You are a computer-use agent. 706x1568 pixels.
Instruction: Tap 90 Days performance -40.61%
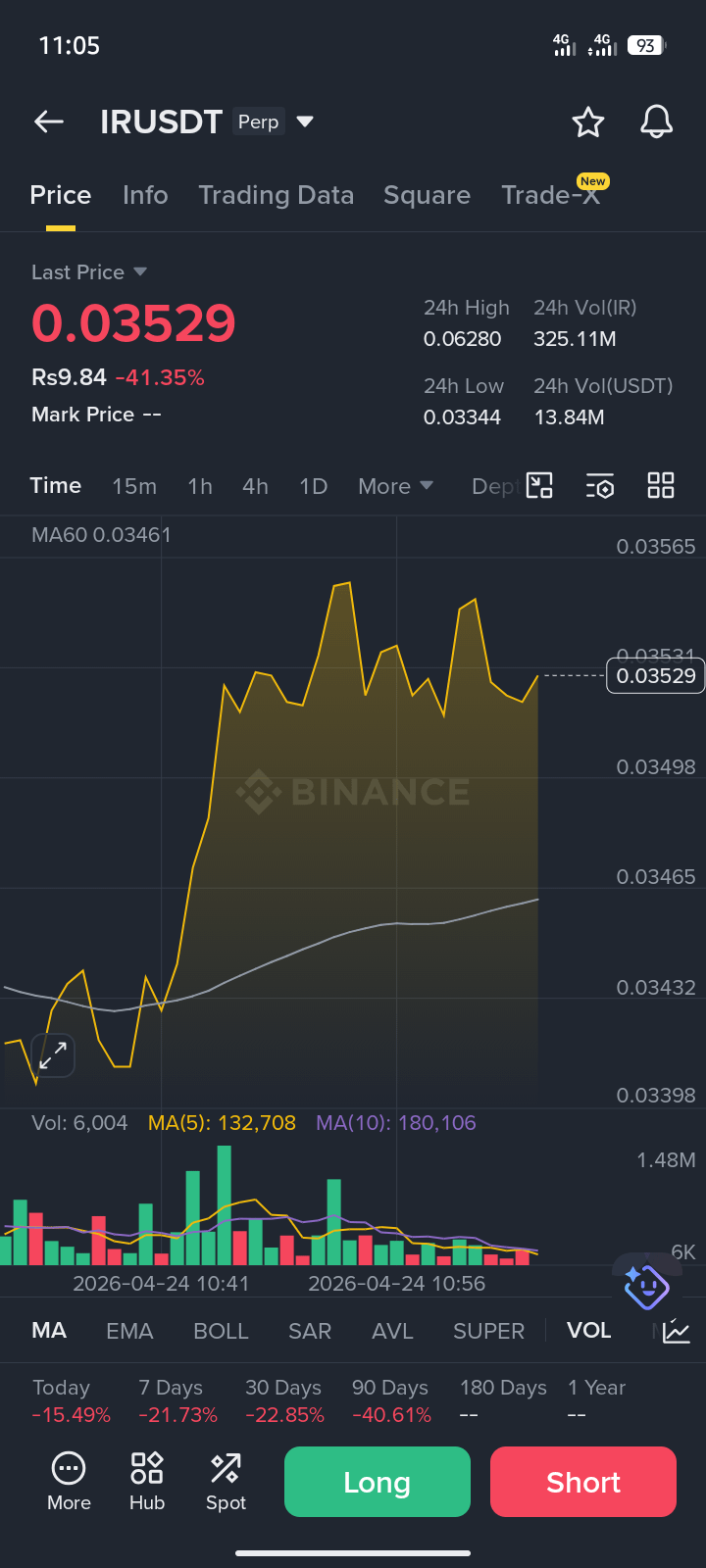coord(391,1401)
